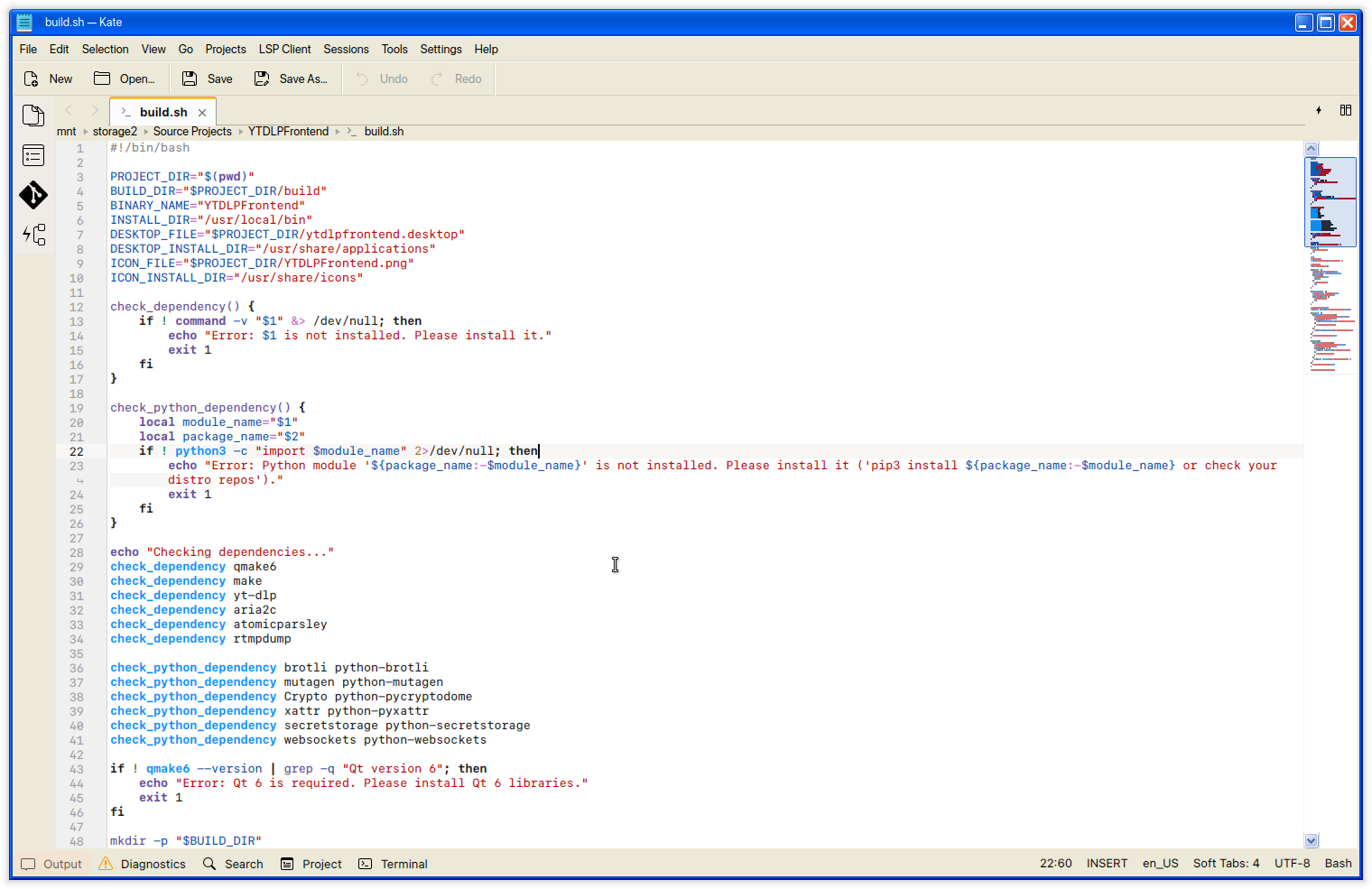The image size is (1372, 889).
Task: Click the New document toolbar button
Action: pos(49,79)
